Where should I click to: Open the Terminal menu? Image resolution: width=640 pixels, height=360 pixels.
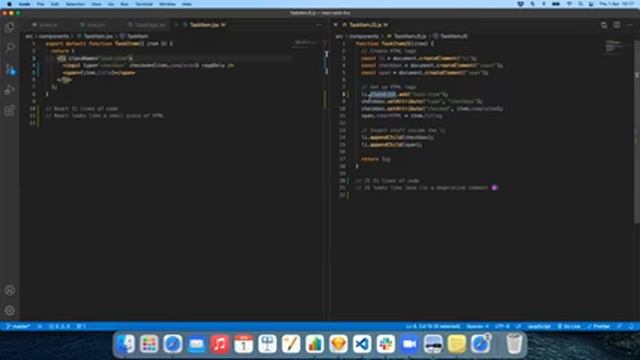click(x=144, y=4)
